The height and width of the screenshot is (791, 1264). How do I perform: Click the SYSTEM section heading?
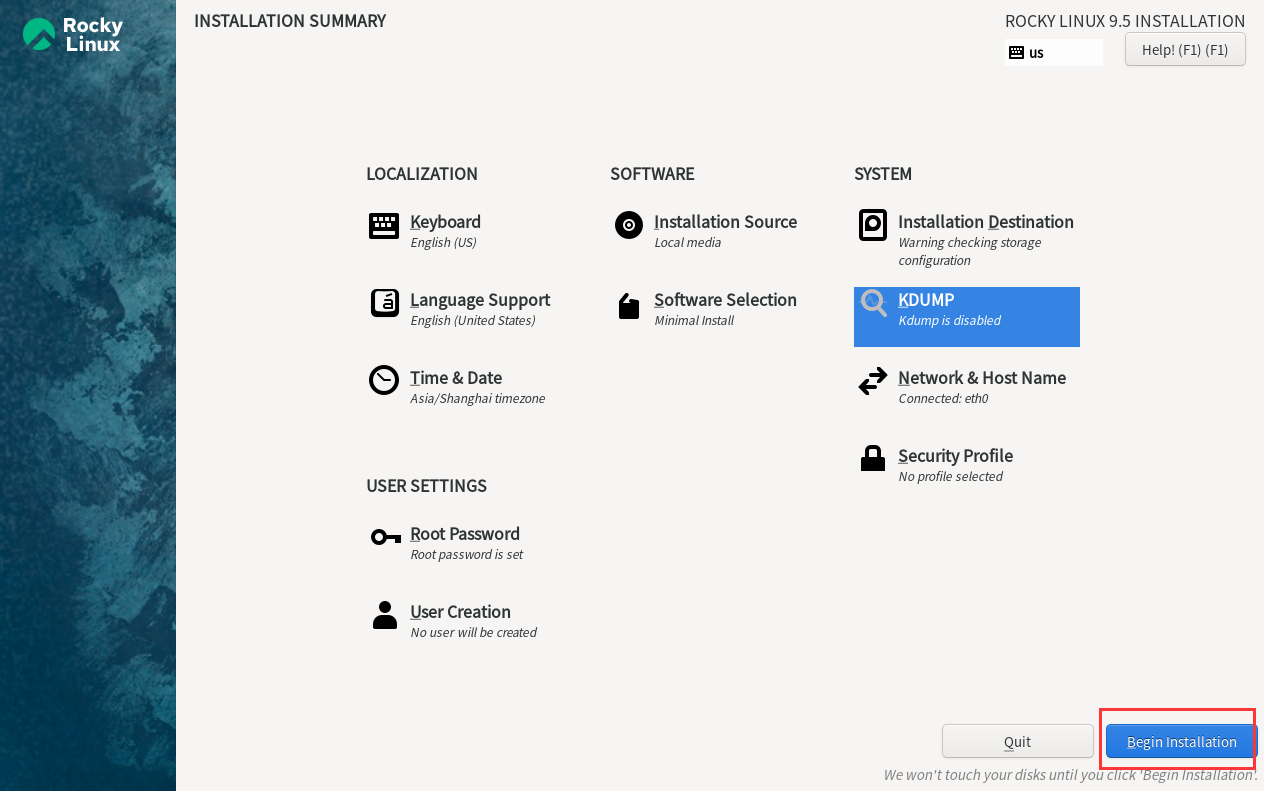click(x=883, y=174)
